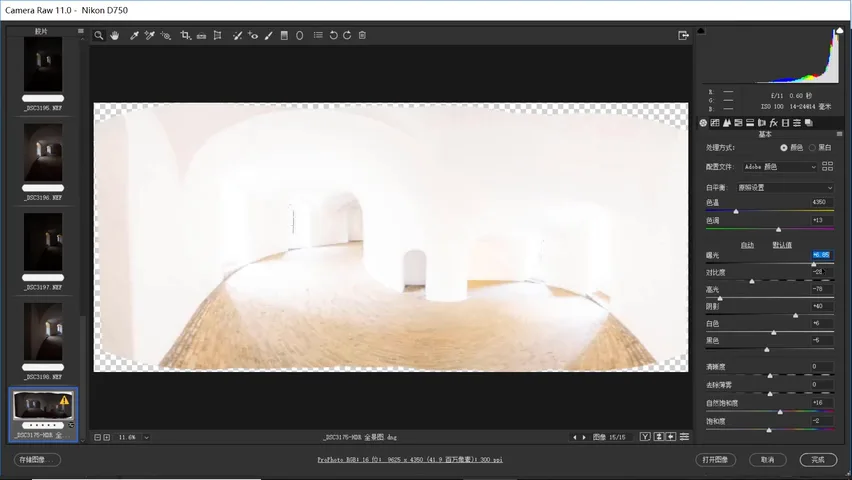Select the _DSC3195.NEF thumbnail

coord(43,64)
